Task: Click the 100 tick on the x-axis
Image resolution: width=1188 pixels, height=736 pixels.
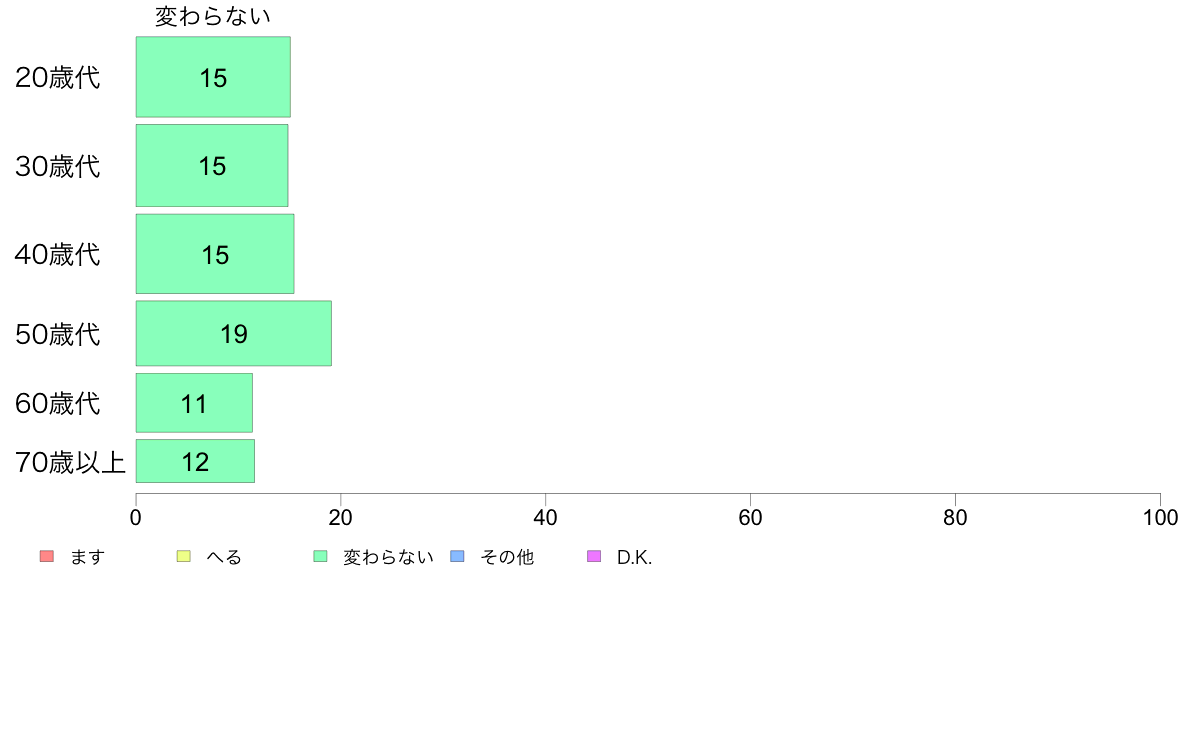Action: [x=1160, y=518]
